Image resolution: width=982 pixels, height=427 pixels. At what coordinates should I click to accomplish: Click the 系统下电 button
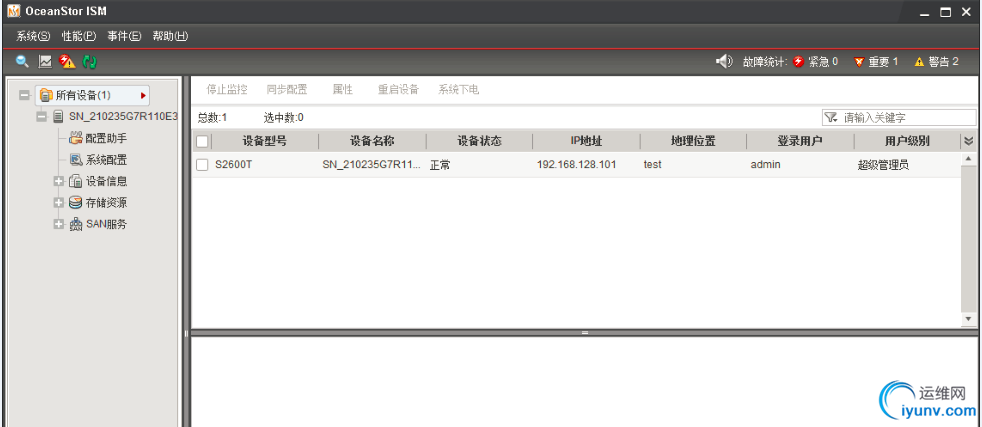[x=458, y=90]
